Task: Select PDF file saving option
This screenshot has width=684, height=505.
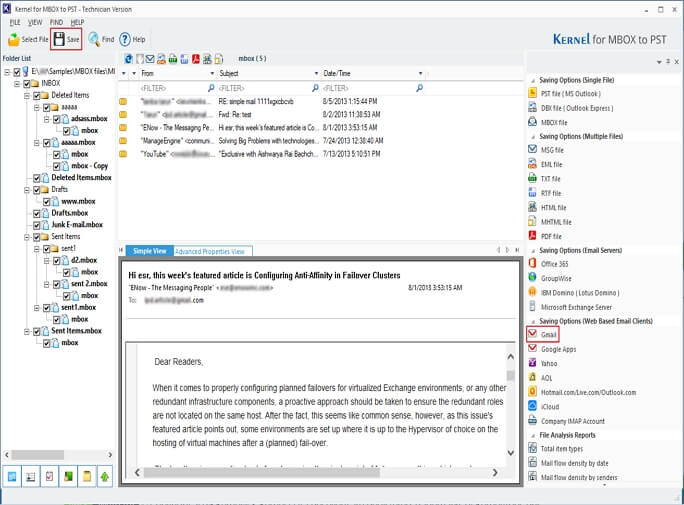Action: point(545,236)
